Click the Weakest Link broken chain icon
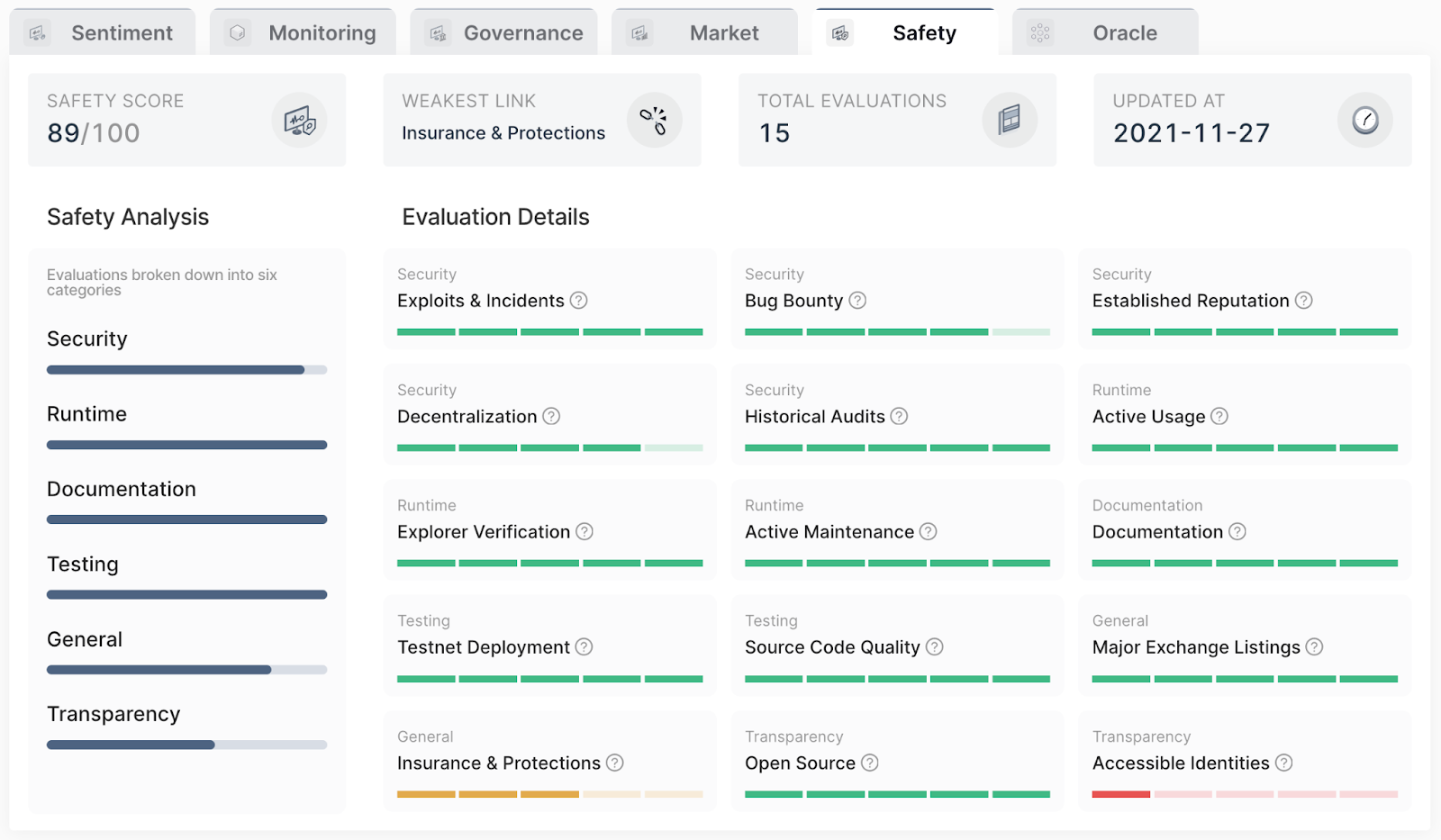Screen dimensions: 1441x840 [x=654, y=121]
